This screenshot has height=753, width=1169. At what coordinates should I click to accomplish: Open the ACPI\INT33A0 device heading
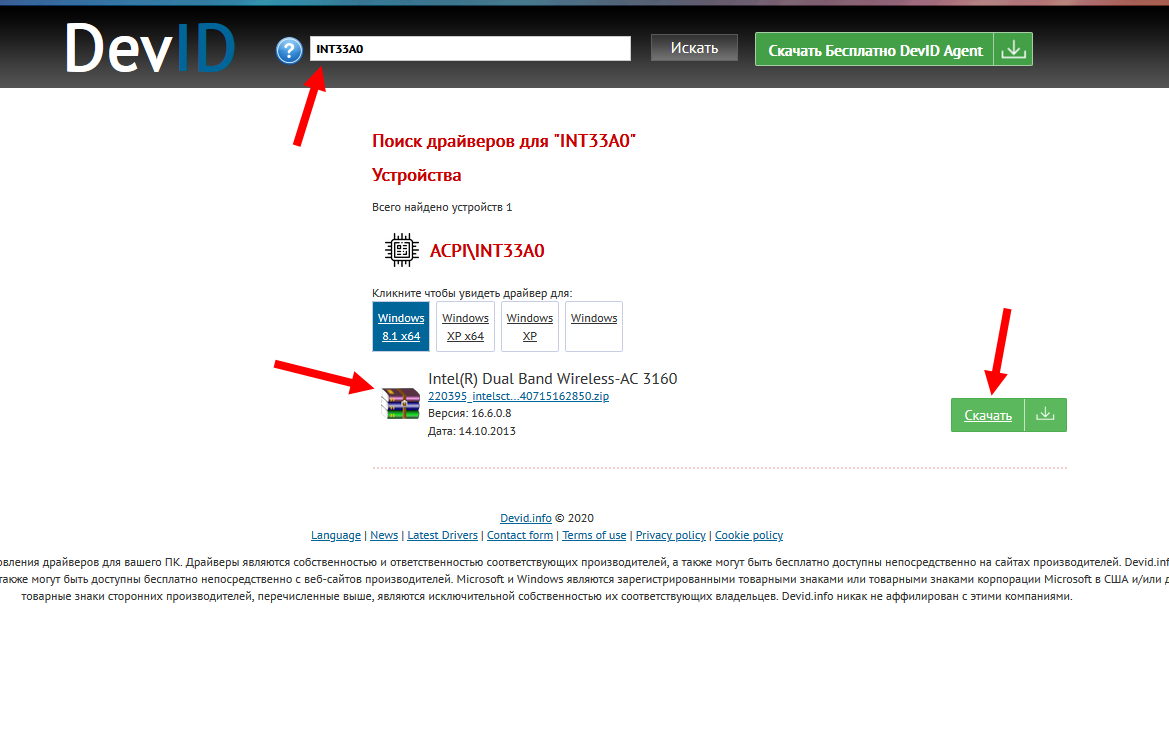point(487,251)
